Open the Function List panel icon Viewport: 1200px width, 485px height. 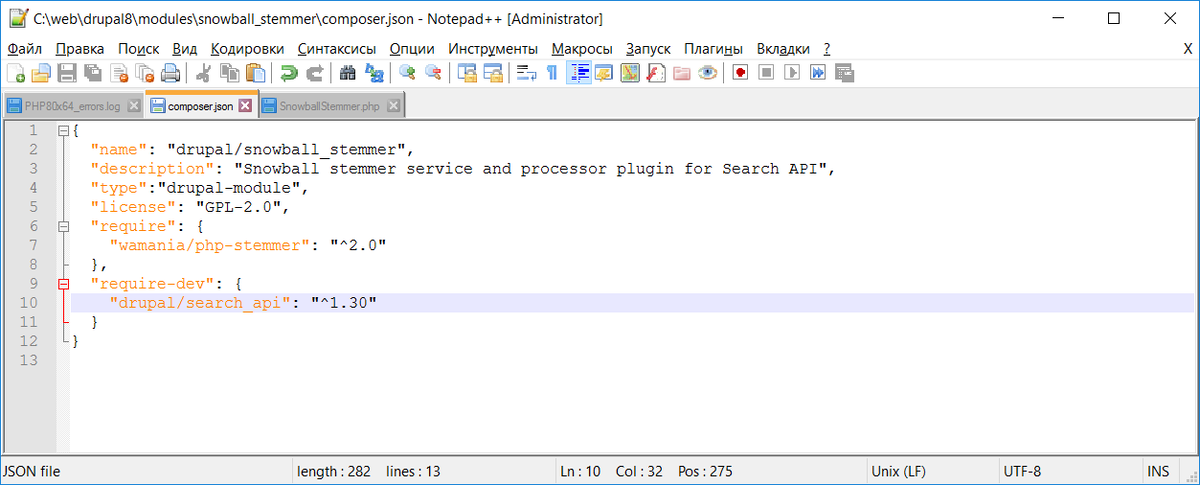656,72
